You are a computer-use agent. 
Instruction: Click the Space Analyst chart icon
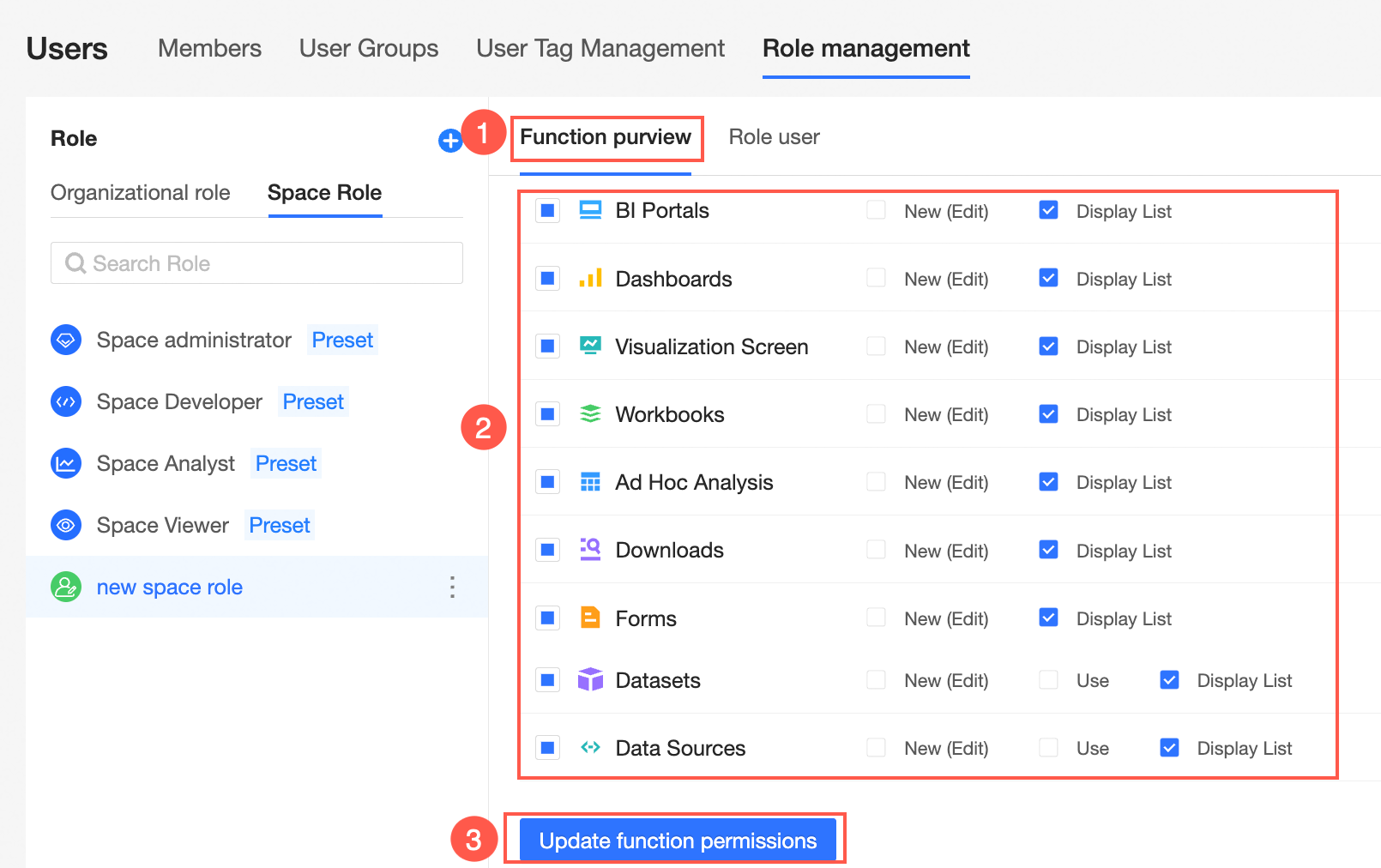click(66, 463)
